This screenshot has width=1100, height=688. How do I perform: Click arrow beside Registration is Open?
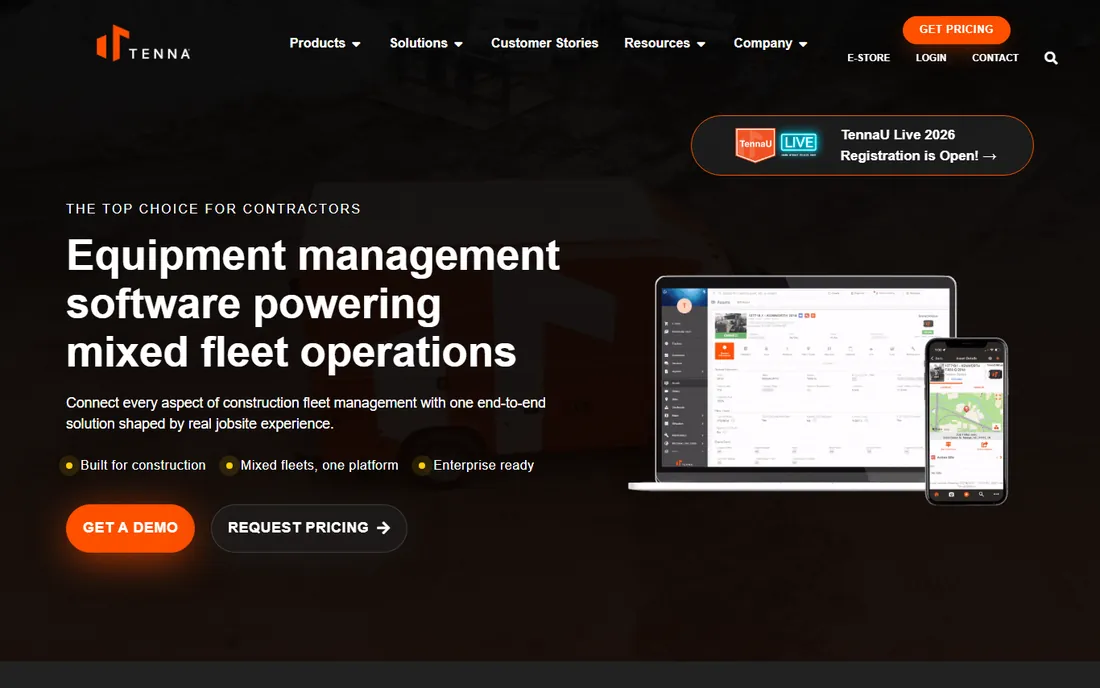[x=990, y=156]
